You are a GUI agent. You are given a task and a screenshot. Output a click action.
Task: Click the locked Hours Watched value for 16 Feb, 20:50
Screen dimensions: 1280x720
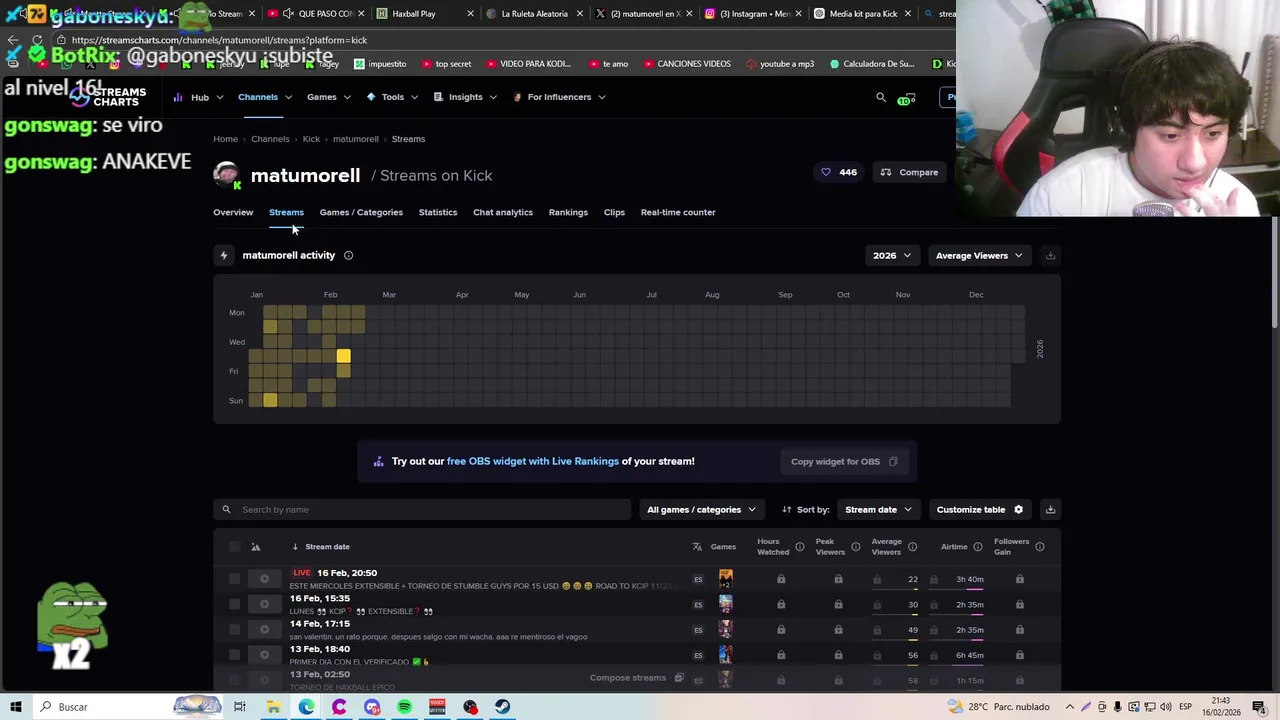[781, 579]
